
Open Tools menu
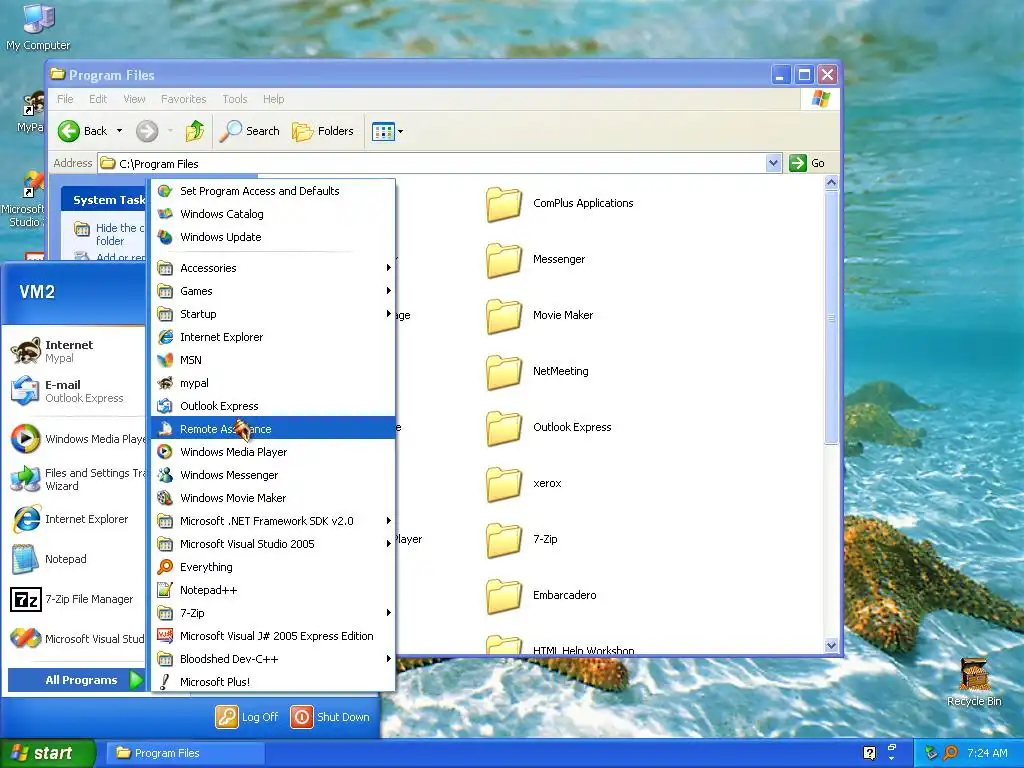[234, 99]
